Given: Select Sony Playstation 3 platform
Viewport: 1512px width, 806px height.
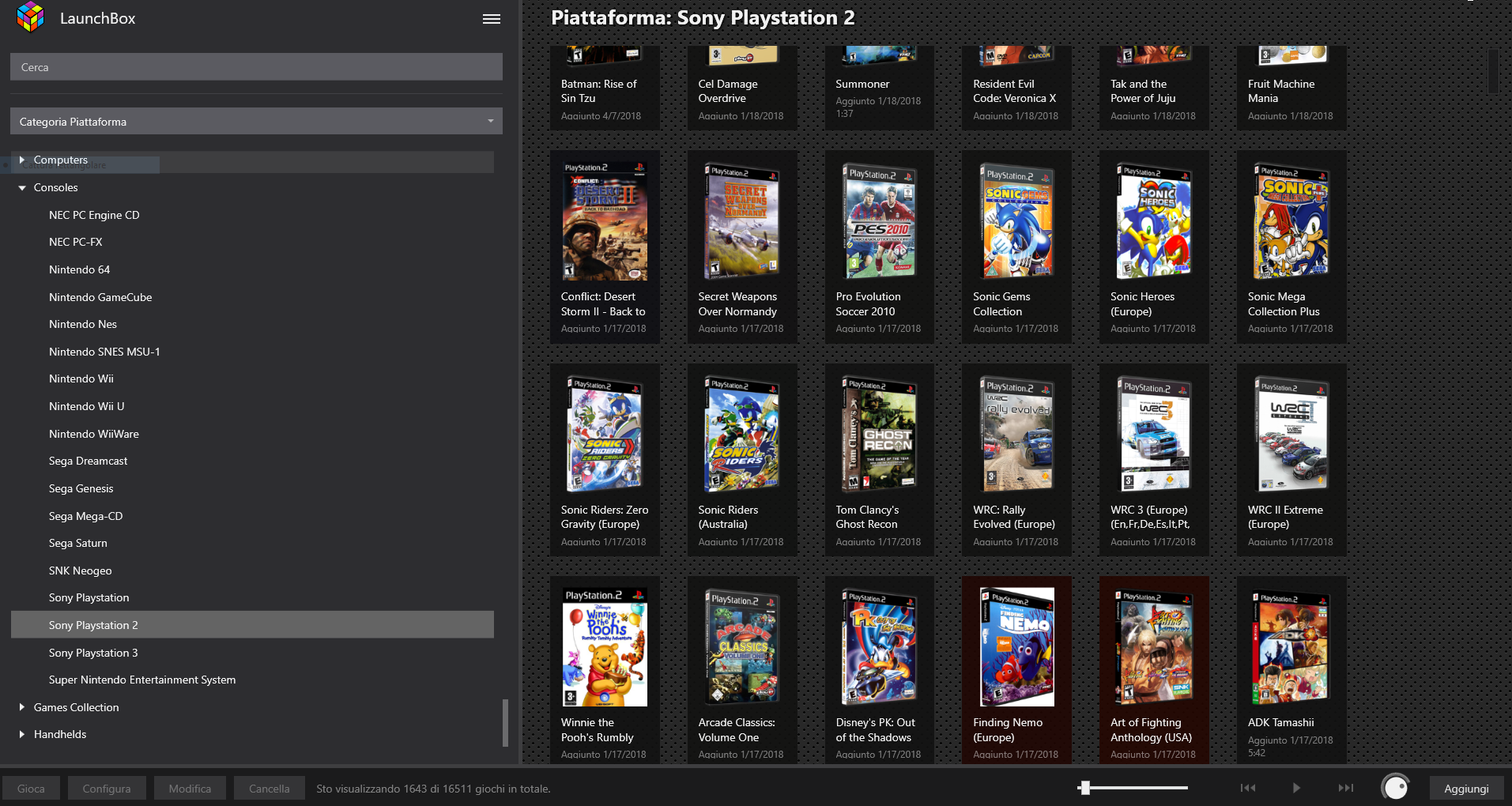Looking at the screenshot, I should click(x=93, y=653).
